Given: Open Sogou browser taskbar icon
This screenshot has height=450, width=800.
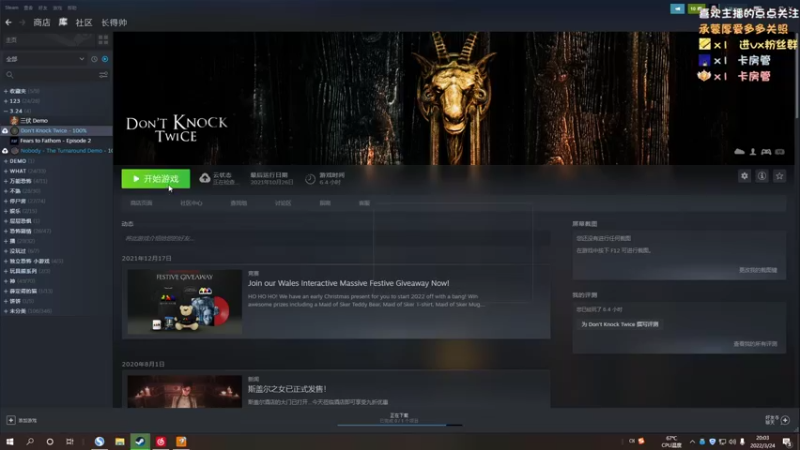Looking at the screenshot, I should click(99, 441).
